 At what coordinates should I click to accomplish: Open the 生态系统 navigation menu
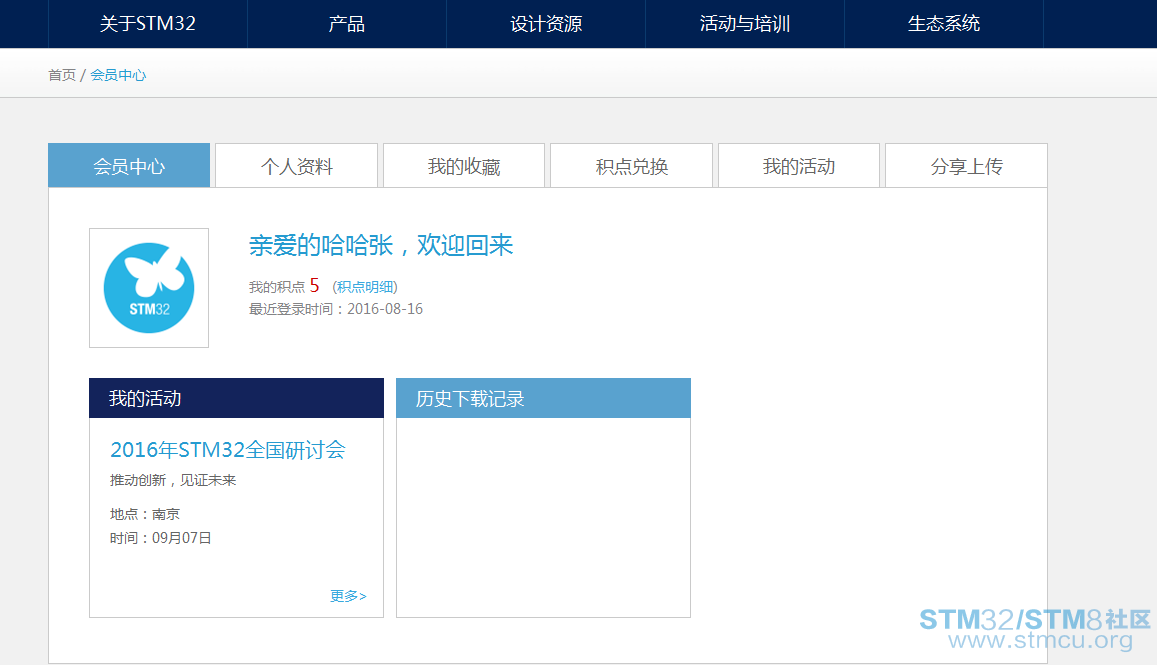tap(944, 24)
